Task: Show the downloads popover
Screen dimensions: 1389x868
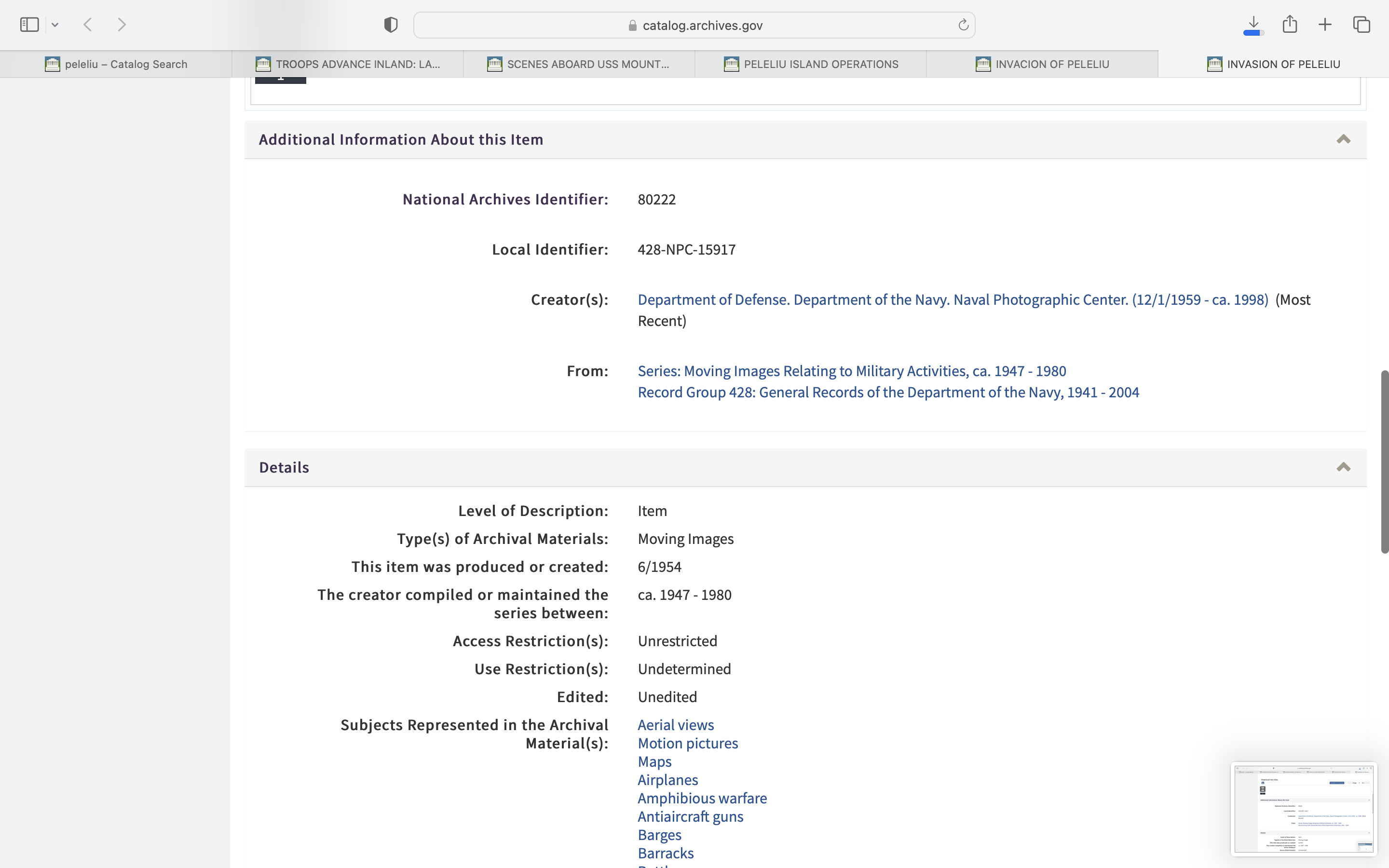Action: click(x=1253, y=25)
